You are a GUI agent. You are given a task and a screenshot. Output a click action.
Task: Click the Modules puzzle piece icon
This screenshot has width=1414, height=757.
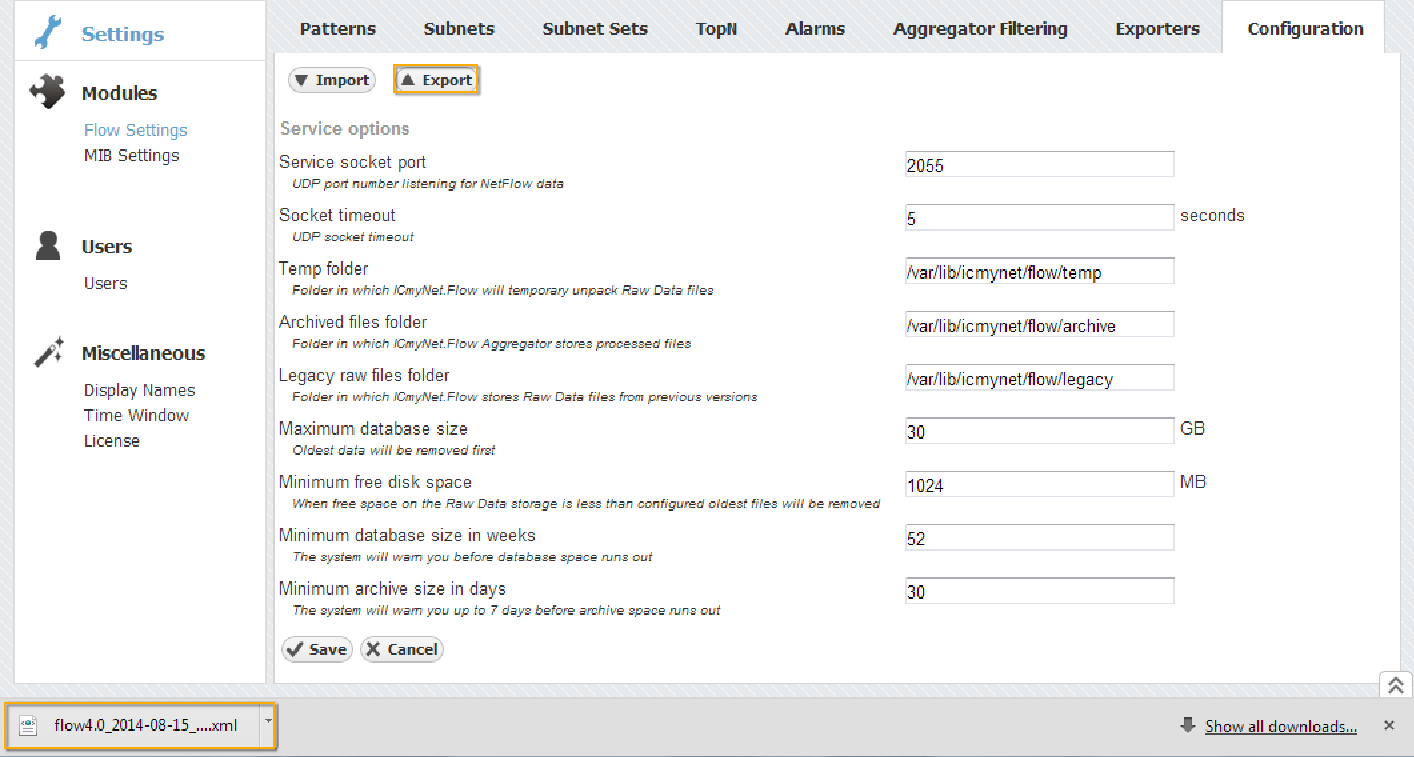[45, 90]
